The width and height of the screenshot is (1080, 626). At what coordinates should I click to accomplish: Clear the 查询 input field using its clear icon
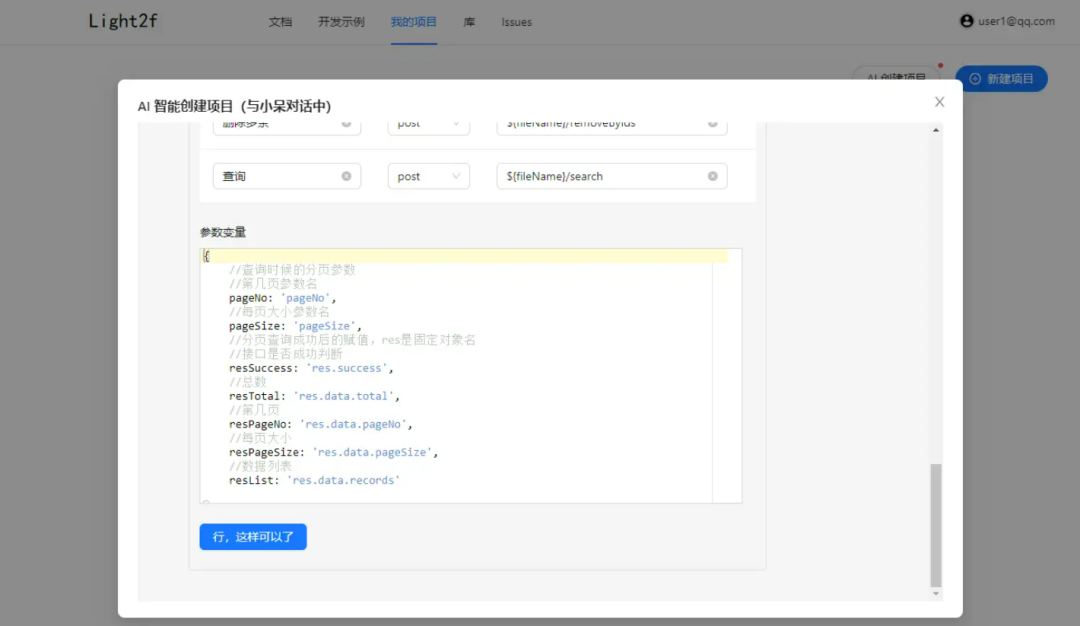(345, 176)
